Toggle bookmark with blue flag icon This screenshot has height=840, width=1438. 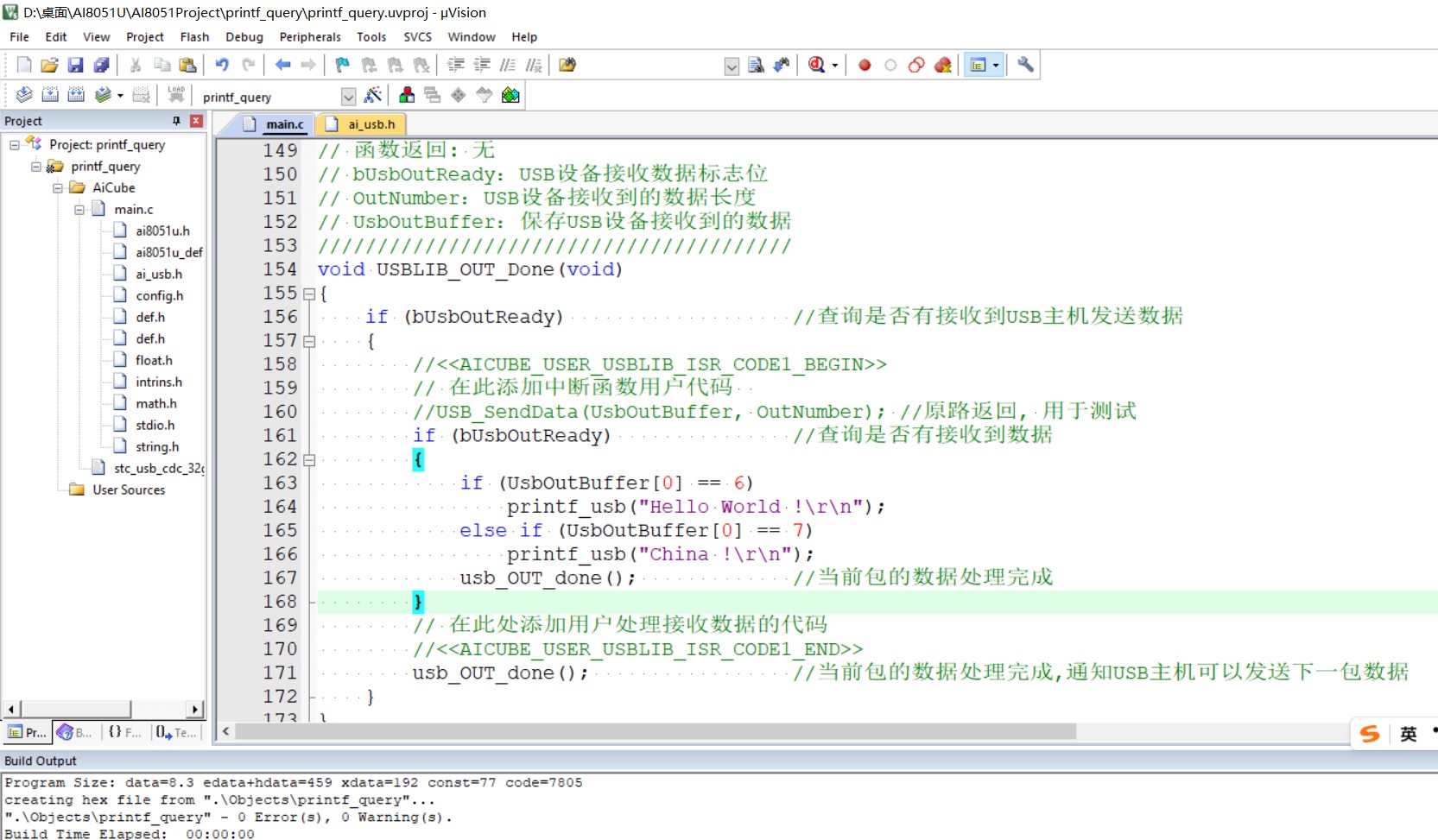(x=343, y=65)
